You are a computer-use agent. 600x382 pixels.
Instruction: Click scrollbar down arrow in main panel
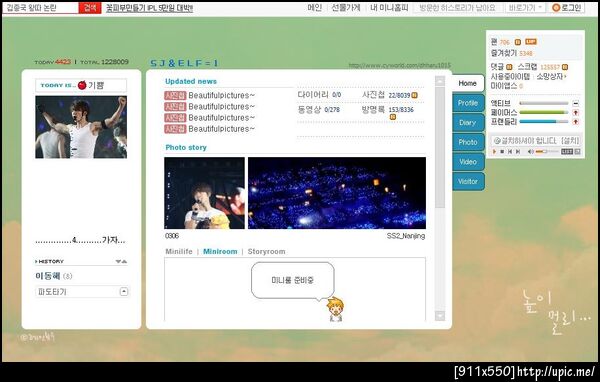[x=440, y=315]
